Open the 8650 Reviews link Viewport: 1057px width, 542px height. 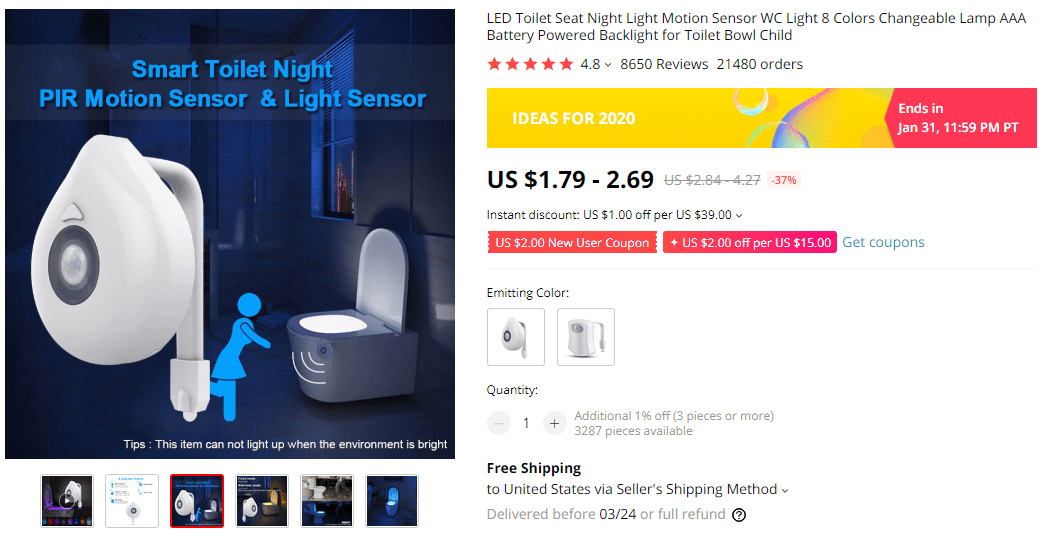664,64
